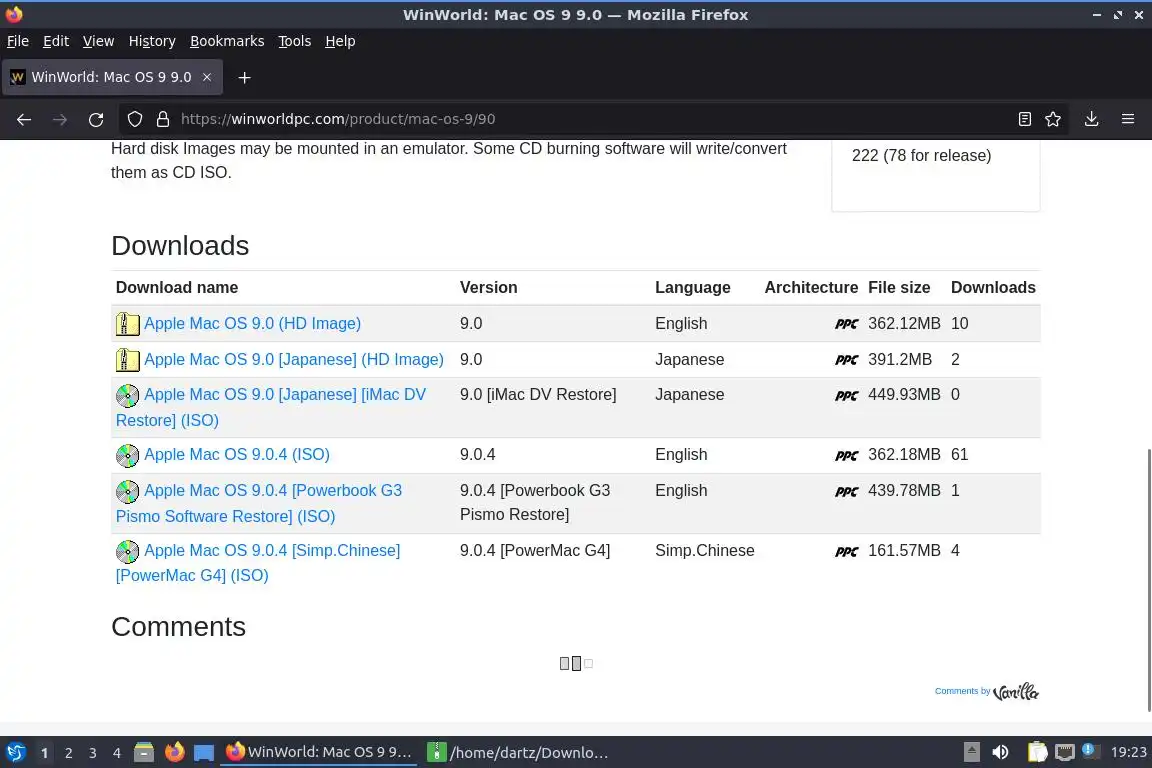Viewport: 1152px width, 768px height.
Task: Open the Powerbook G3 Pismo Software Restore link
Action: pyautogui.click(x=259, y=503)
